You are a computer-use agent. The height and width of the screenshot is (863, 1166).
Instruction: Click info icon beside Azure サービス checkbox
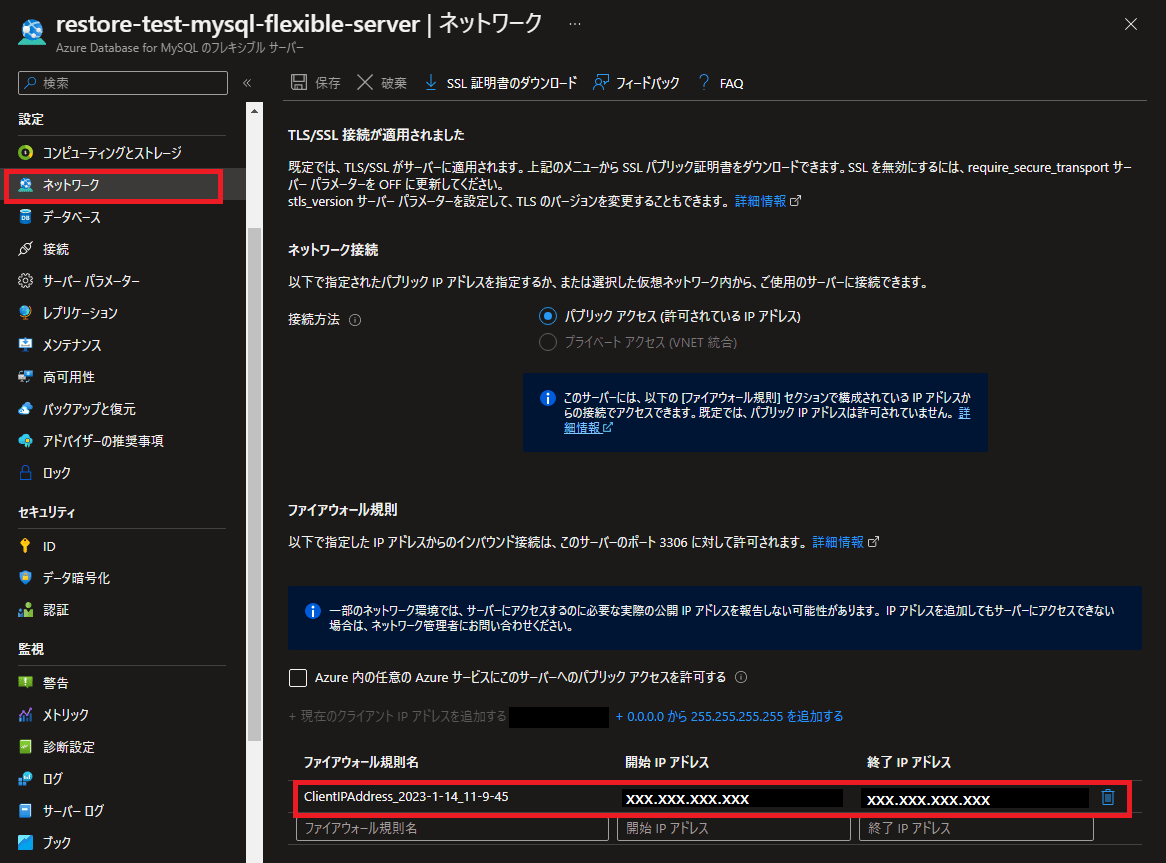click(741, 677)
